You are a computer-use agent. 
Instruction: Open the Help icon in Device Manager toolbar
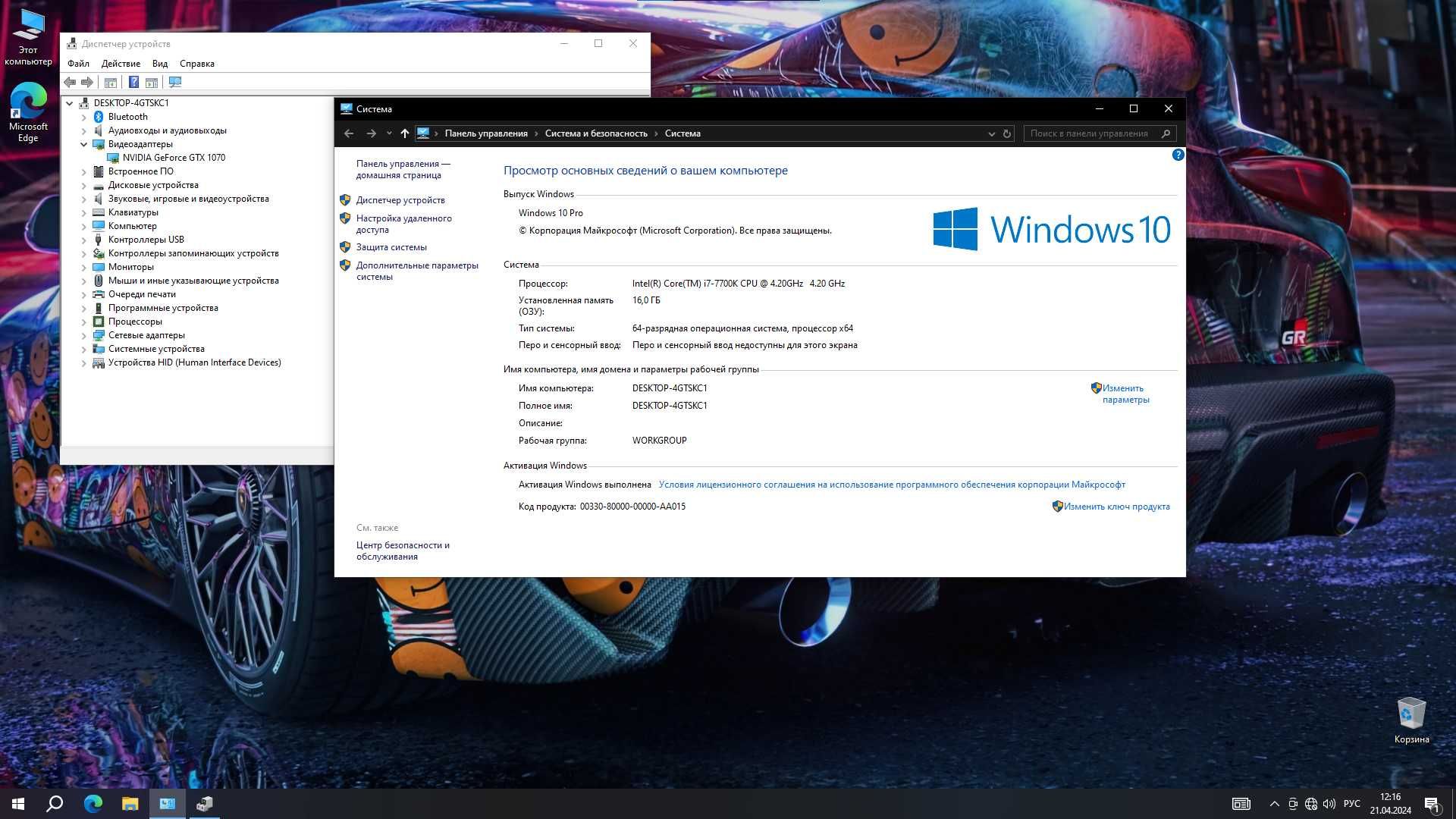pos(133,82)
